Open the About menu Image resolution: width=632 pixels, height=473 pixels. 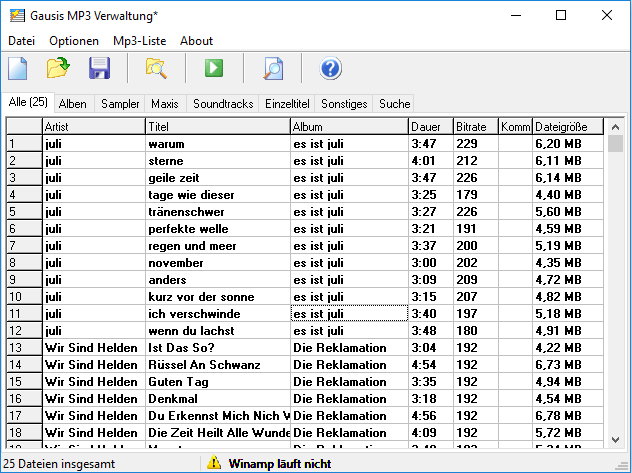pyautogui.click(x=196, y=41)
